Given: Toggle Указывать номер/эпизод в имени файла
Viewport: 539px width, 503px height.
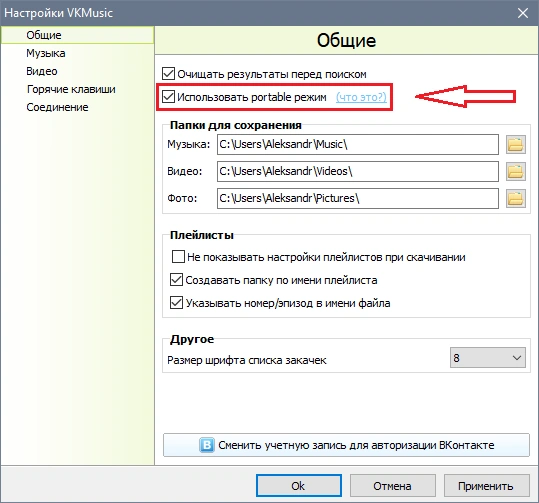Looking at the screenshot, I should pyautogui.click(x=176, y=303).
